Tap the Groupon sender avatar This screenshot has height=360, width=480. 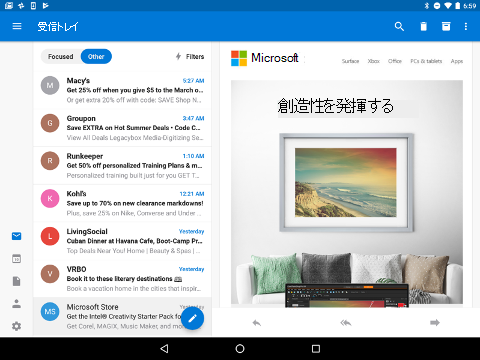(x=50, y=123)
